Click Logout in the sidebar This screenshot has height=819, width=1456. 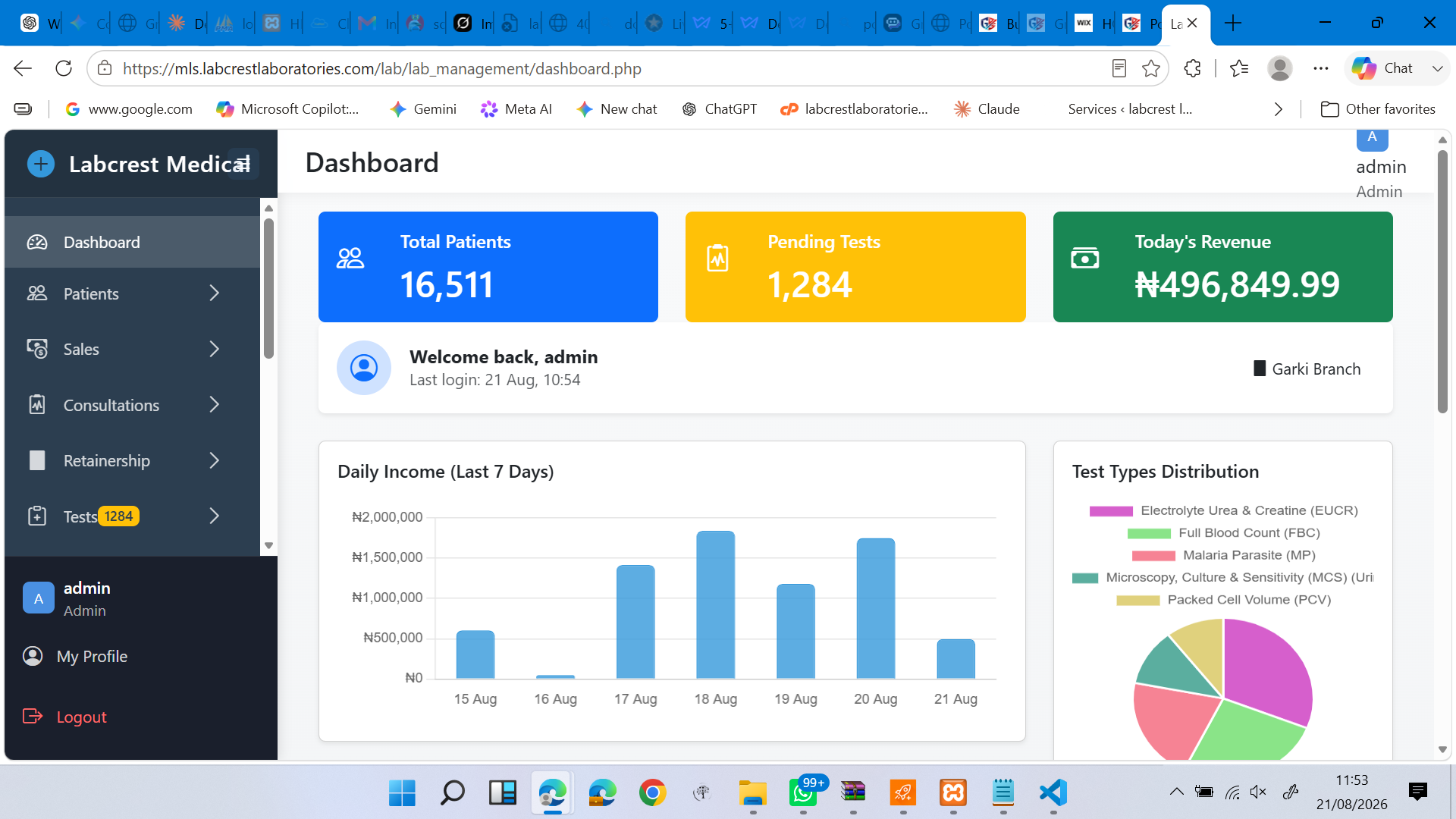tap(81, 717)
